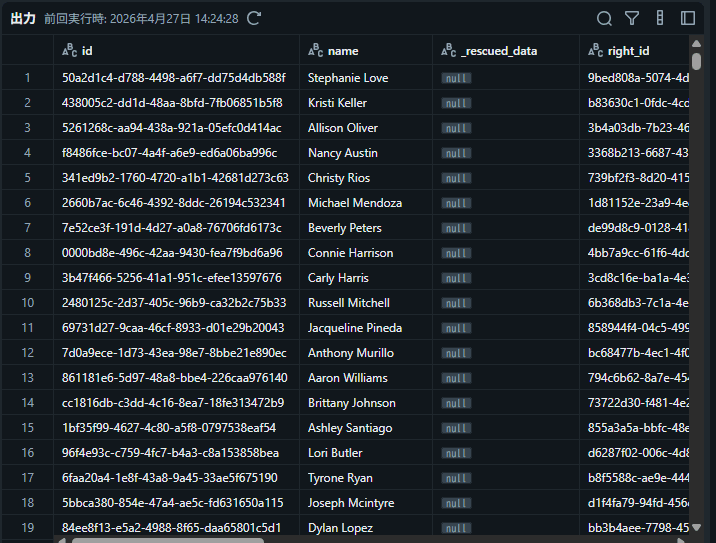Select the cell with name Aaron Williams

tap(366, 378)
